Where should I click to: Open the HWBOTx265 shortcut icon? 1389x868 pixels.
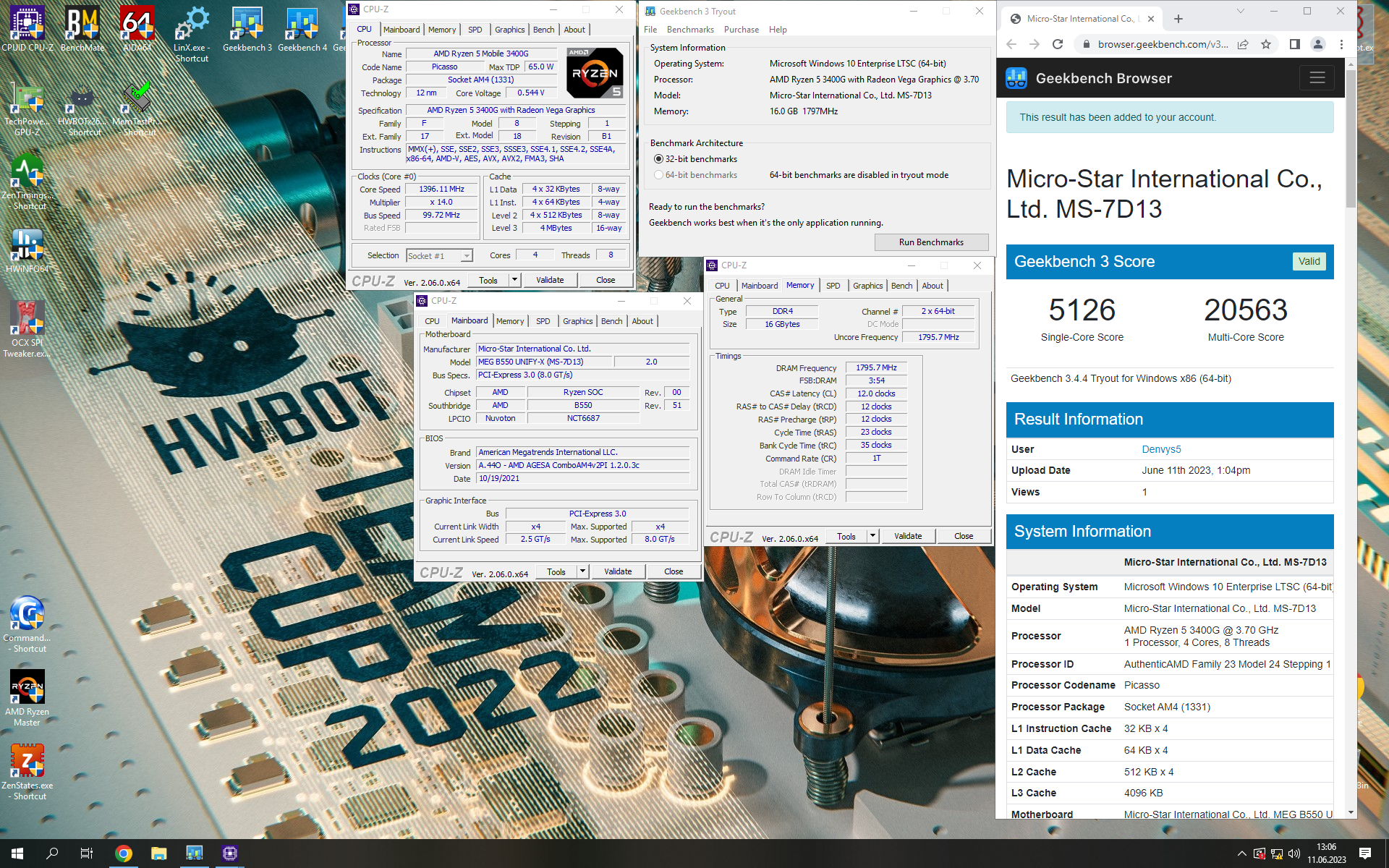tap(82, 111)
